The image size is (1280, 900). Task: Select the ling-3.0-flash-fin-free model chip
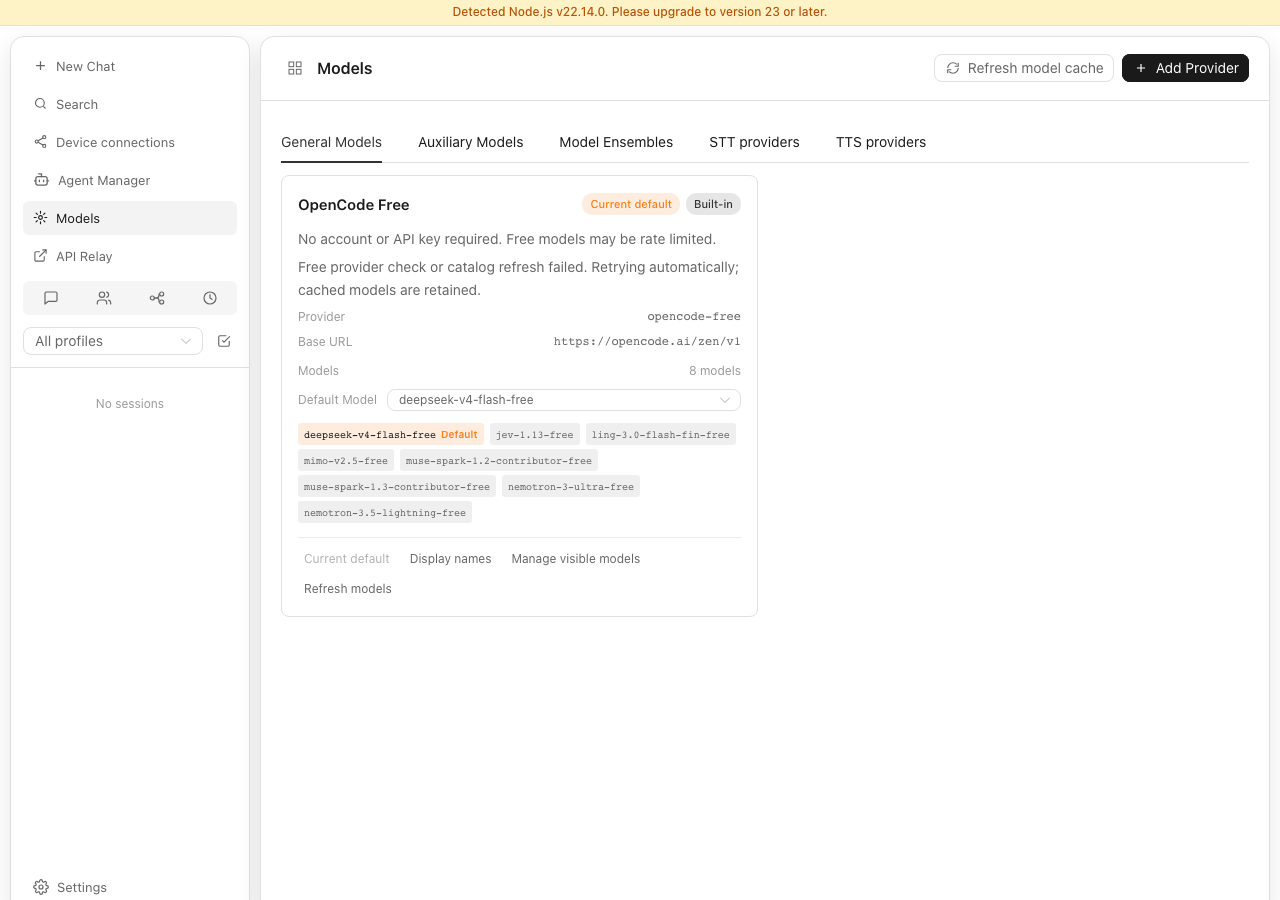(661, 434)
